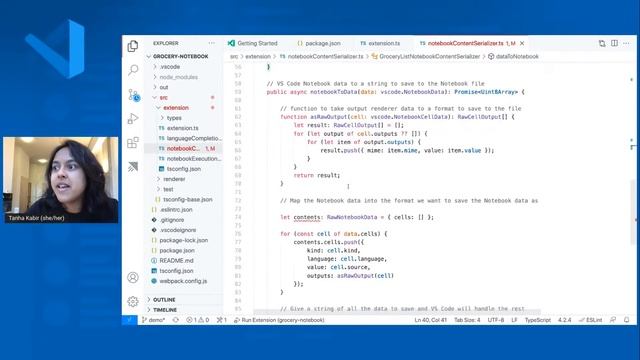The width and height of the screenshot is (640, 360).
Task: Click Tab Size: 4 indicator
Action: 467,320
